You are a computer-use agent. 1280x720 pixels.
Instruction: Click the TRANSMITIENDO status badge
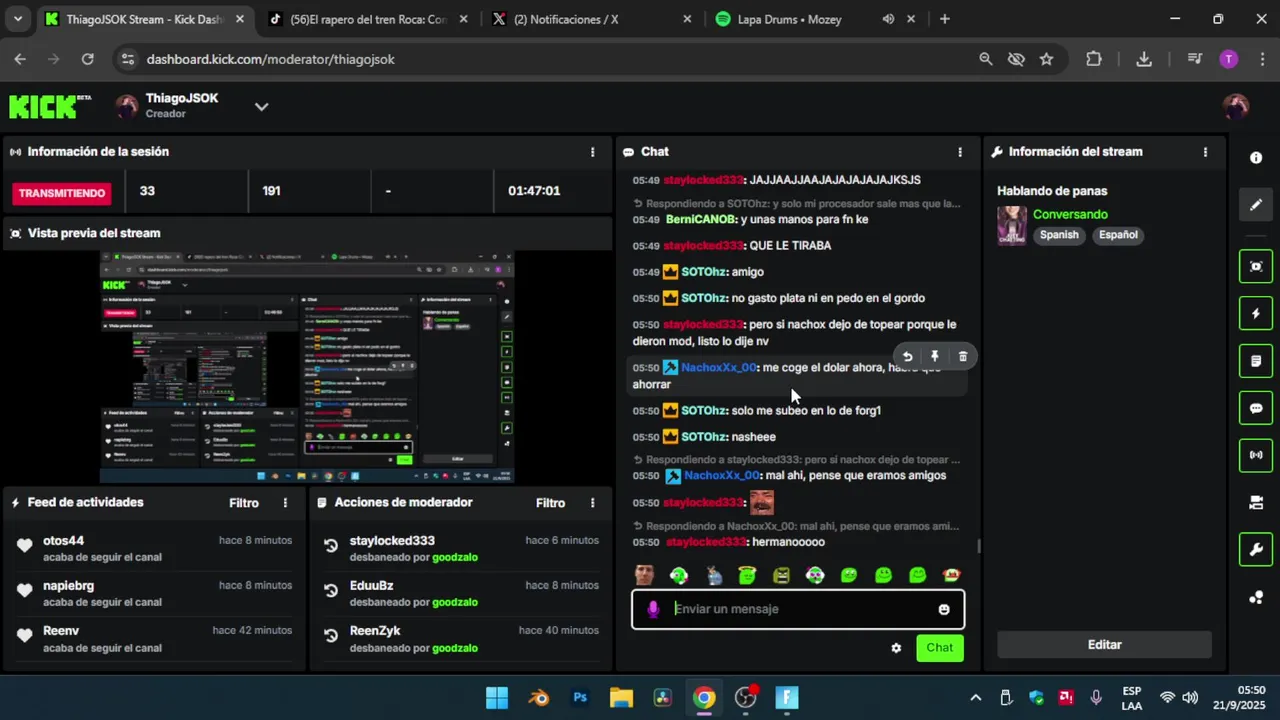point(62,193)
